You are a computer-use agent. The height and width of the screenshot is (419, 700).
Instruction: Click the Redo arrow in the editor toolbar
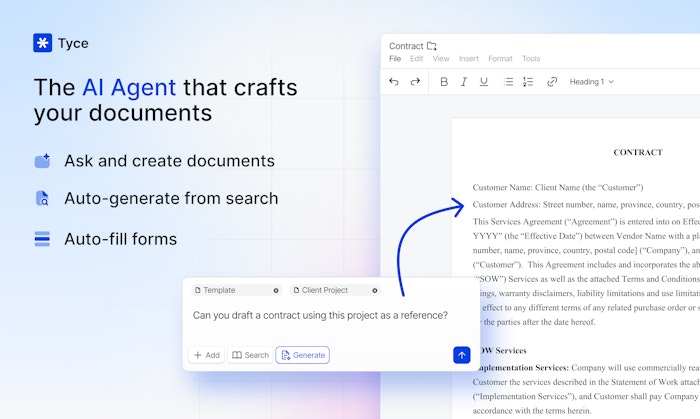tap(415, 82)
